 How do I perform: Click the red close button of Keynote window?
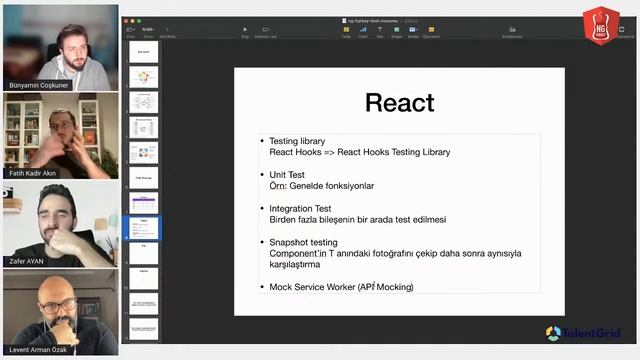click(126, 21)
